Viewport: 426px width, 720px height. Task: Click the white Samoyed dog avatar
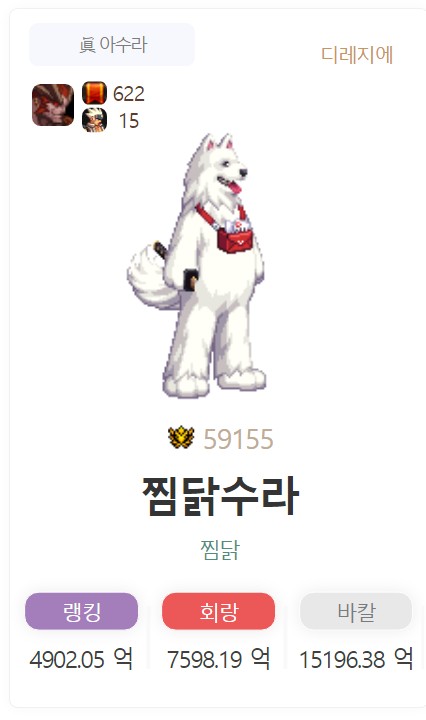196,265
